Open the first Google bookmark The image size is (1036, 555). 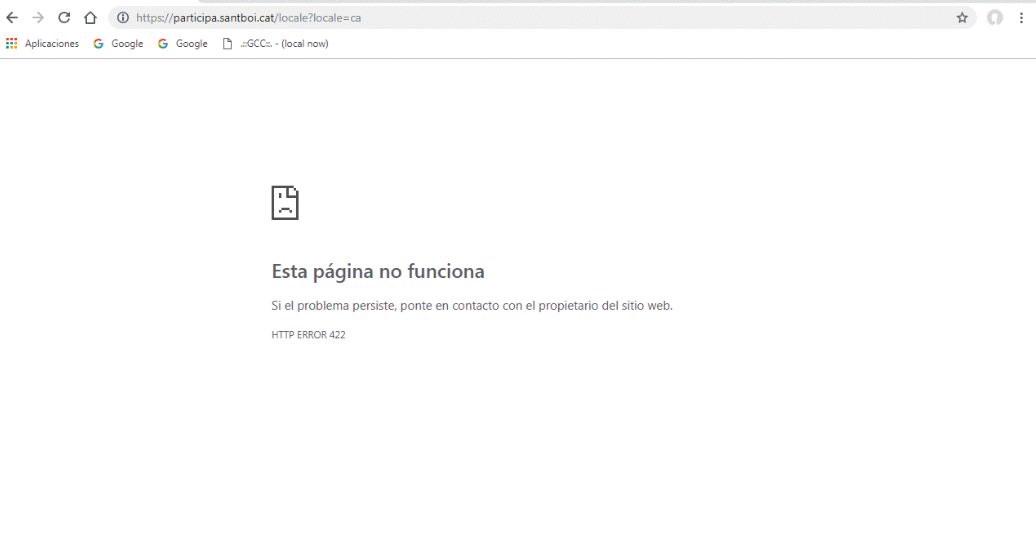[118, 44]
